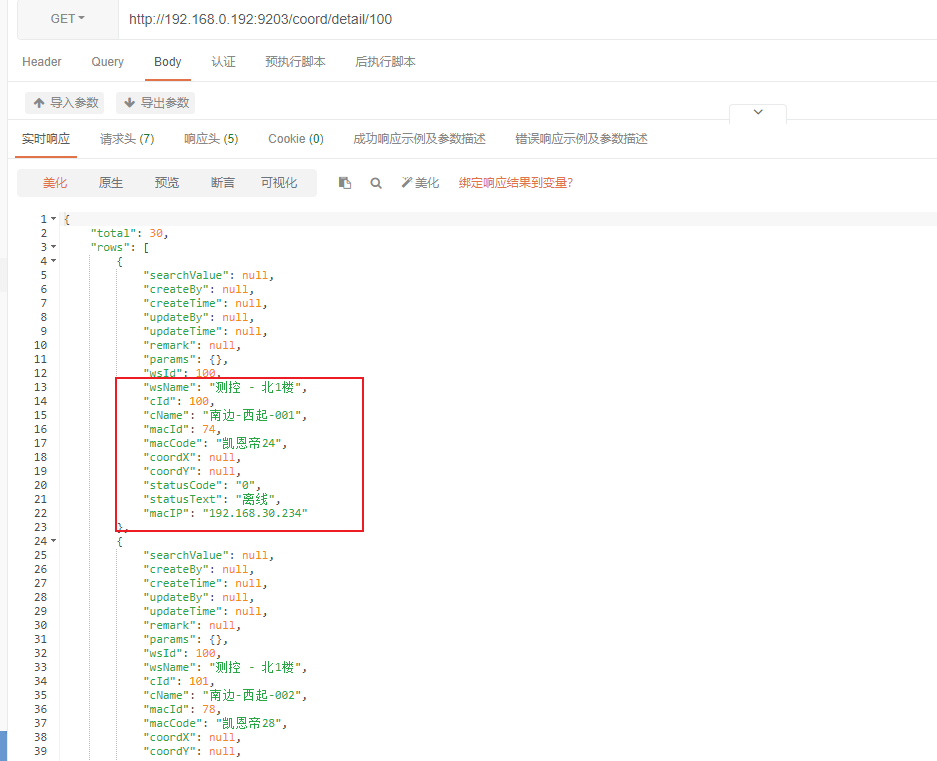This screenshot has width=937, height=761.
Task: Click the 导出参数 button
Action: 155,103
